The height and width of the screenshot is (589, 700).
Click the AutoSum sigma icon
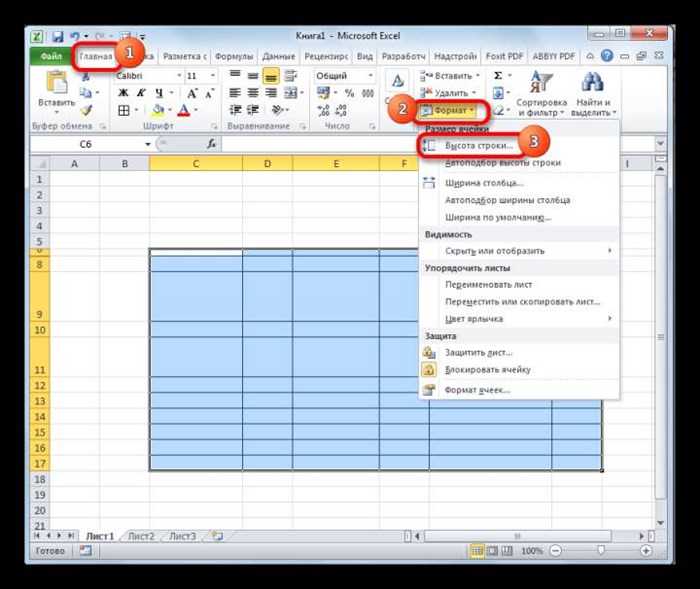click(498, 76)
